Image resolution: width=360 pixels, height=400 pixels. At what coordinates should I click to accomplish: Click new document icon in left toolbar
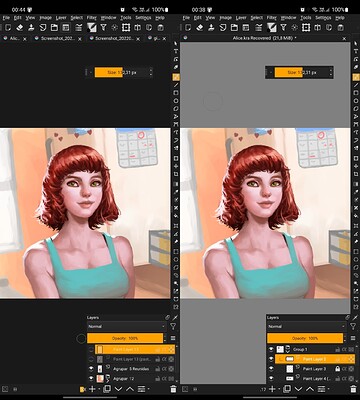point(7,27)
